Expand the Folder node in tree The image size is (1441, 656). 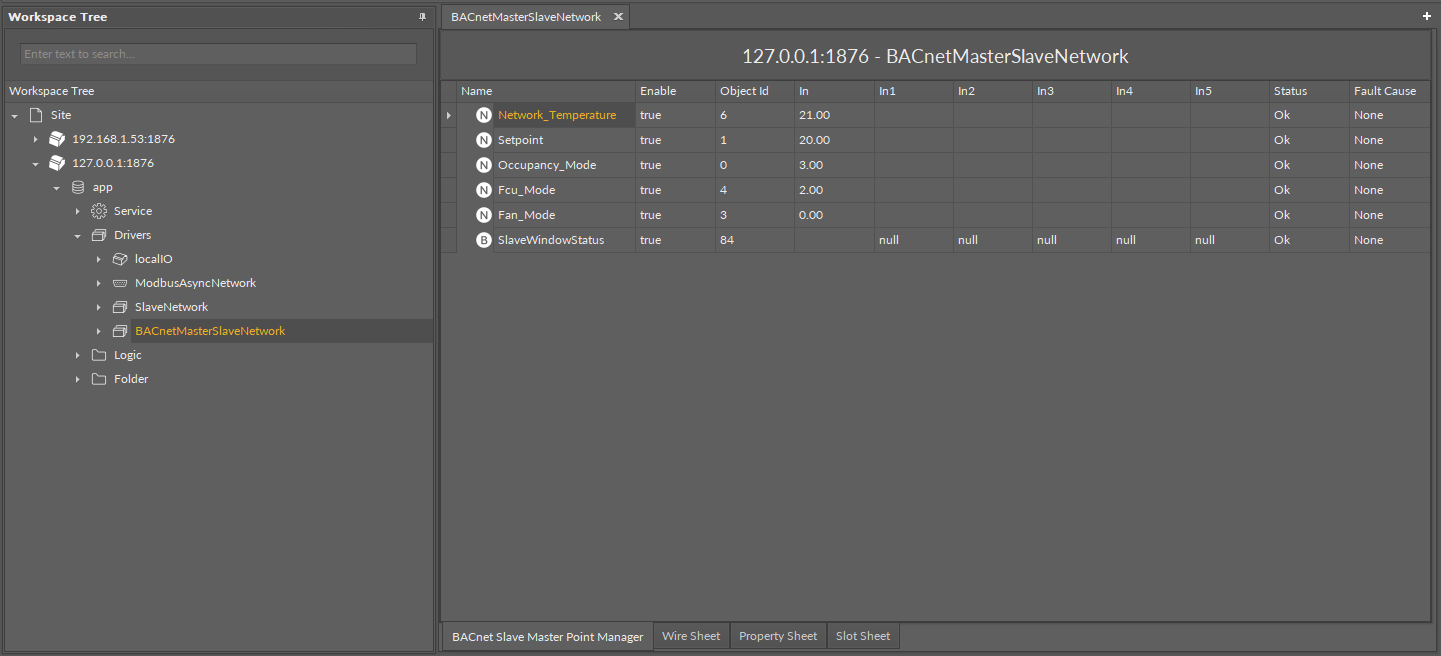(x=78, y=379)
